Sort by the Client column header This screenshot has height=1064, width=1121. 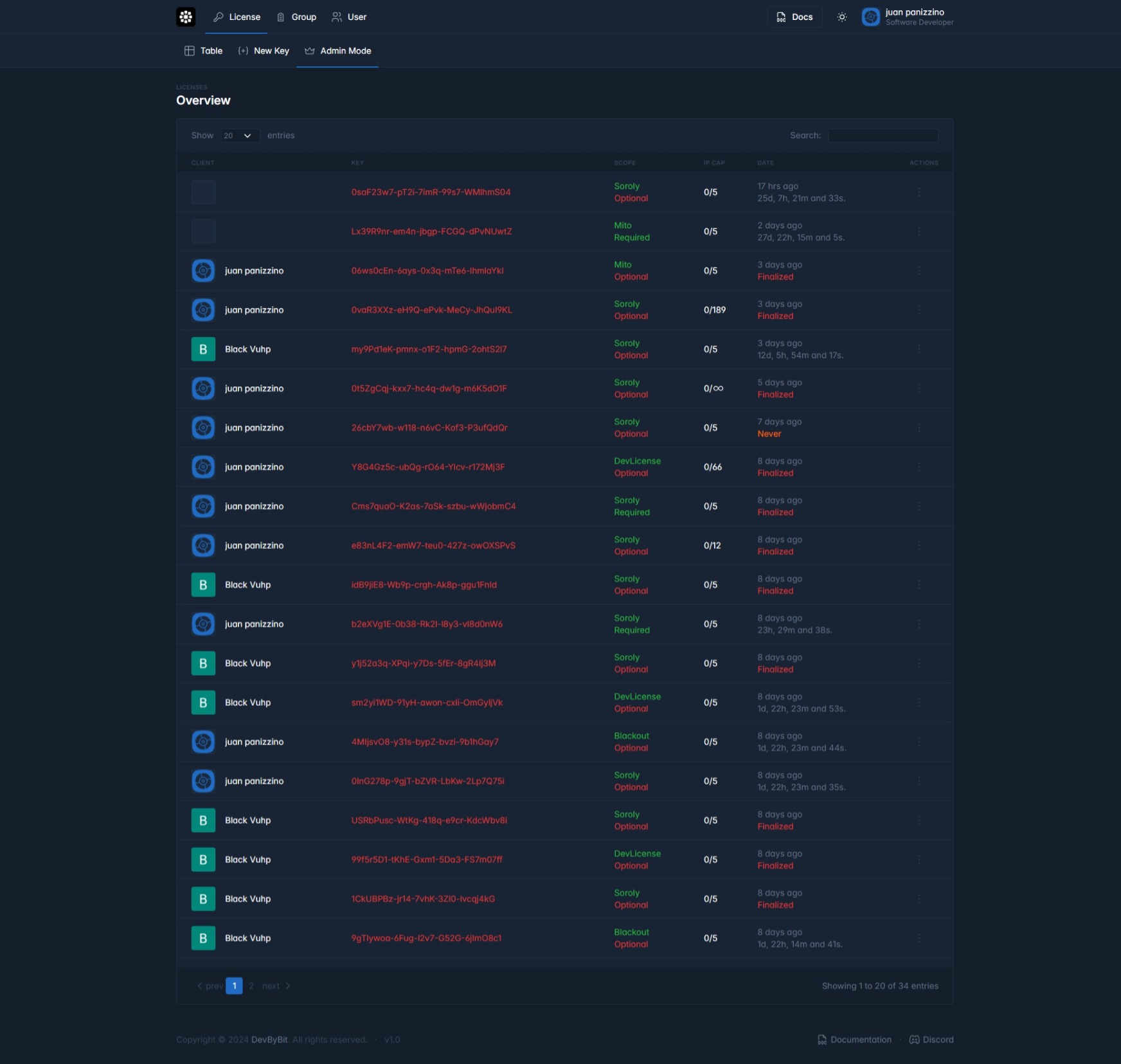pos(202,163)
